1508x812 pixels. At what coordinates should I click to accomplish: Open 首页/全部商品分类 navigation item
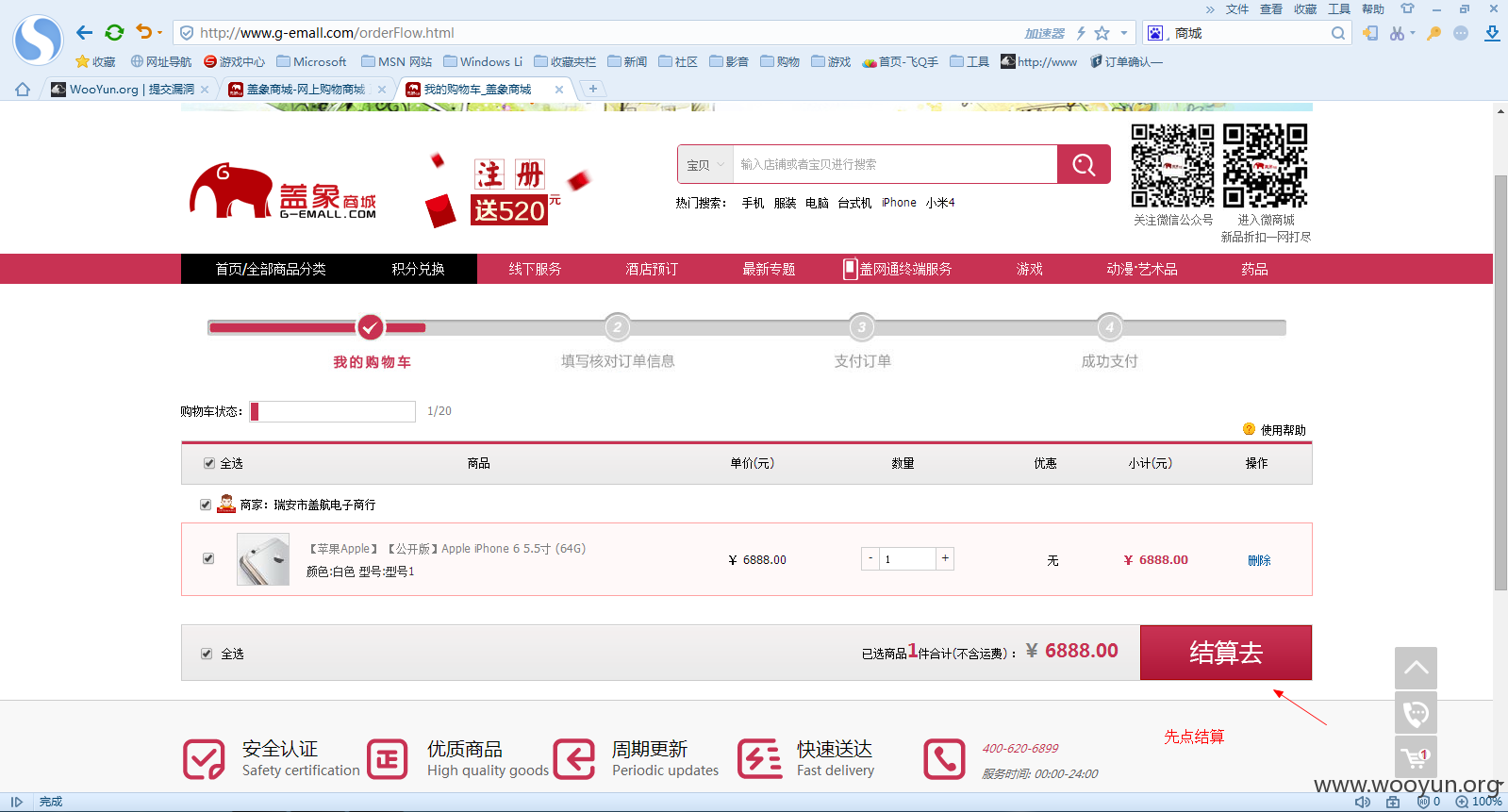tap(271, 269)
